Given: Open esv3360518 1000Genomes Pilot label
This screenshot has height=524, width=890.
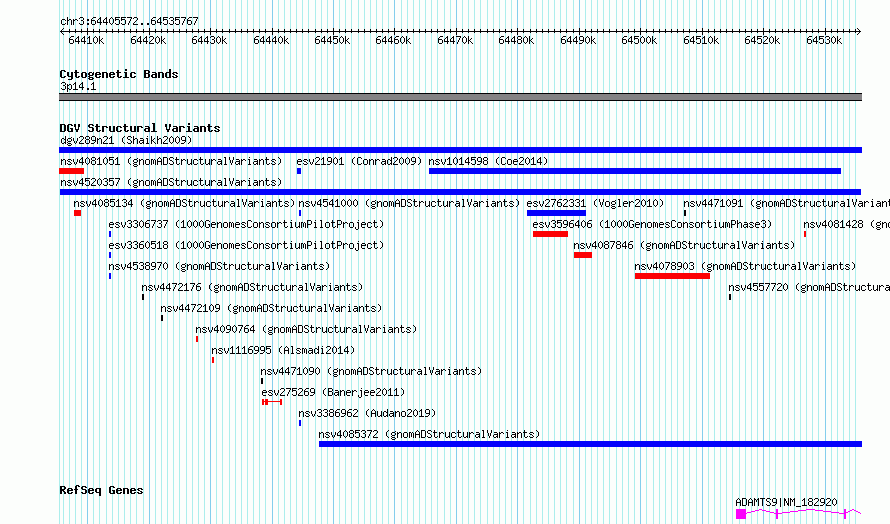Looking at the screenshot, I should click(x=246, y=245).
